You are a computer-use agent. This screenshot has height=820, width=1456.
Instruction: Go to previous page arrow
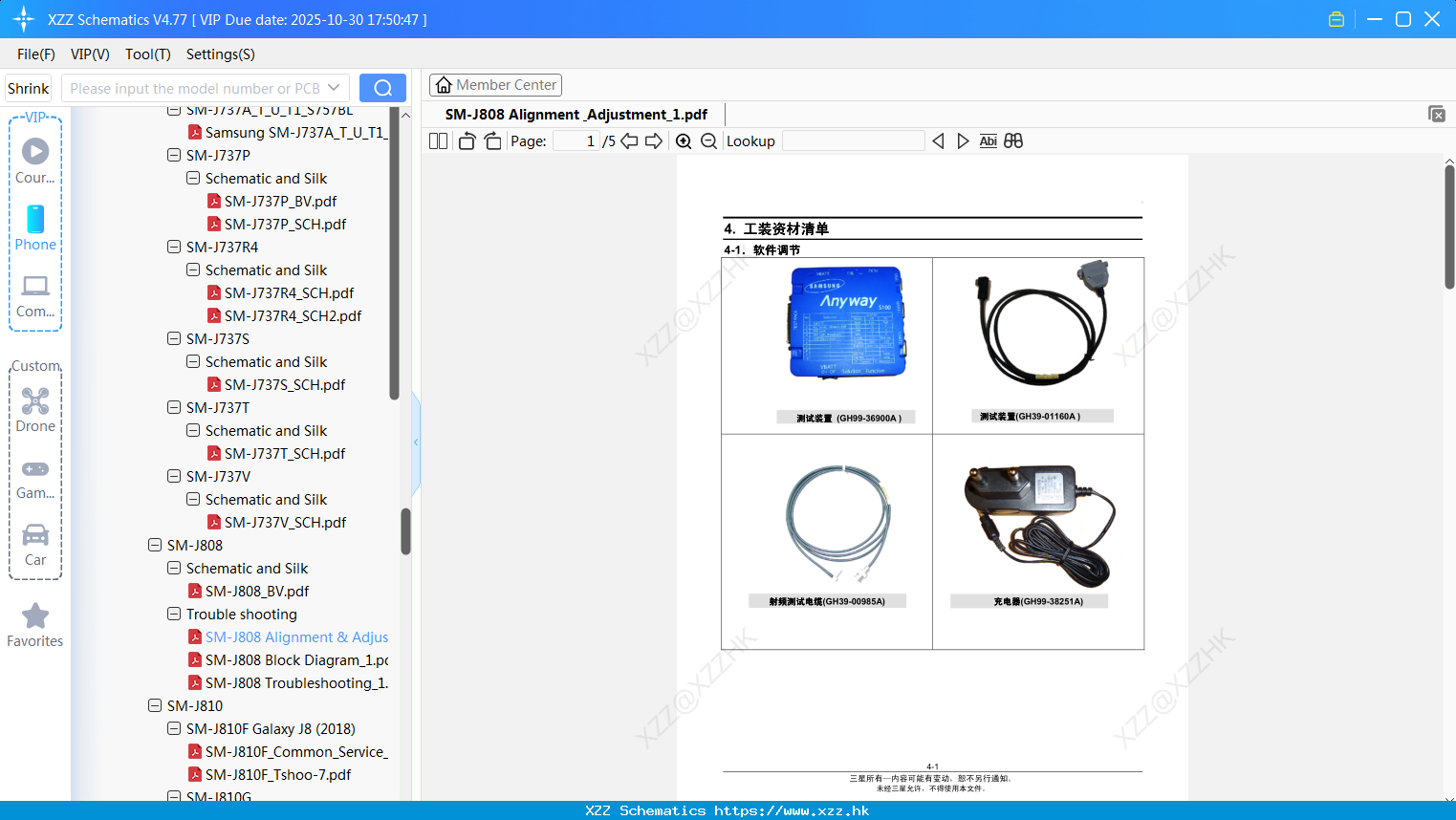(x=629, y=141)
